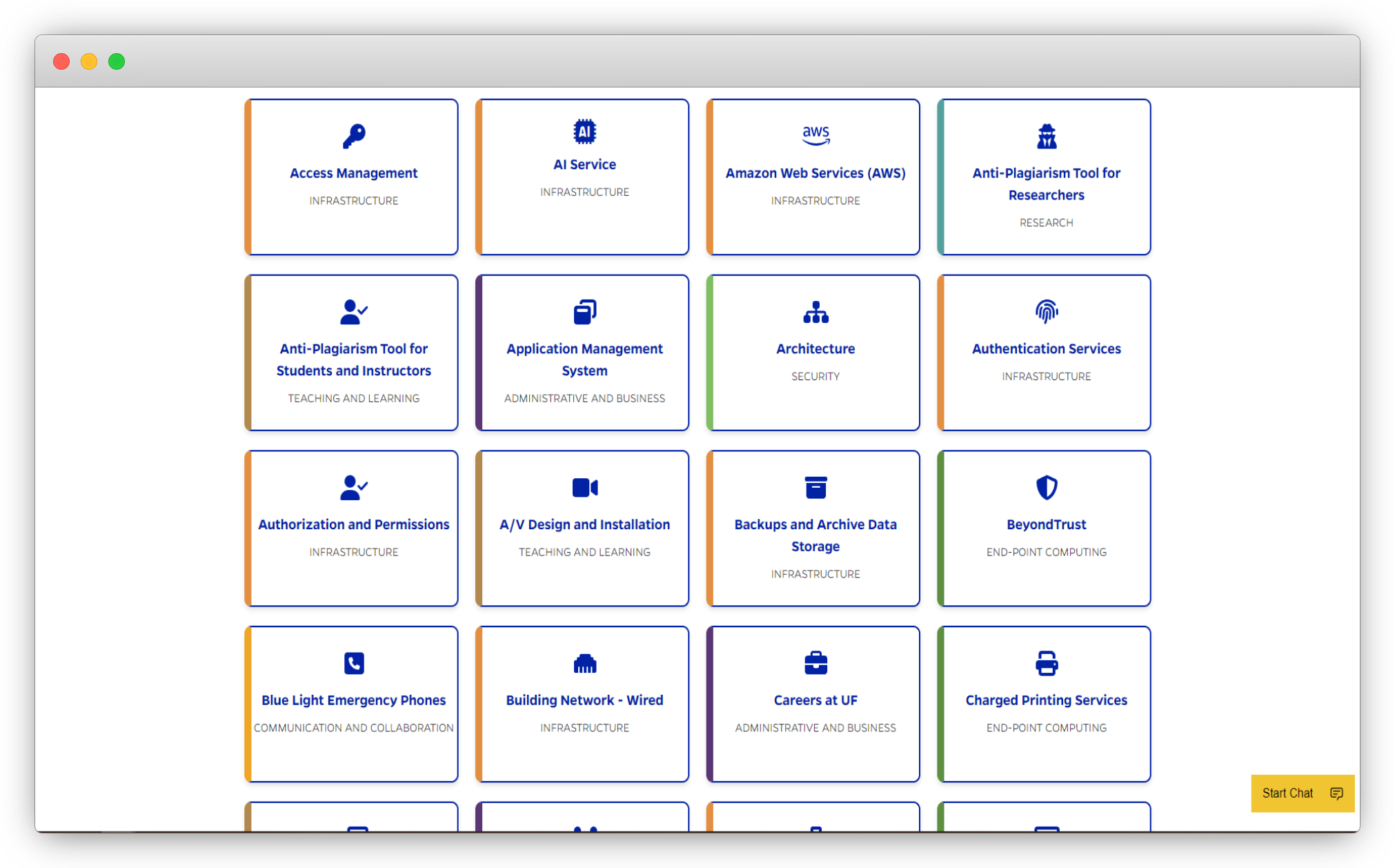Click the ethernet Building Network icon
Viewport: 1395px width, 868px height.
pos(584,663)
